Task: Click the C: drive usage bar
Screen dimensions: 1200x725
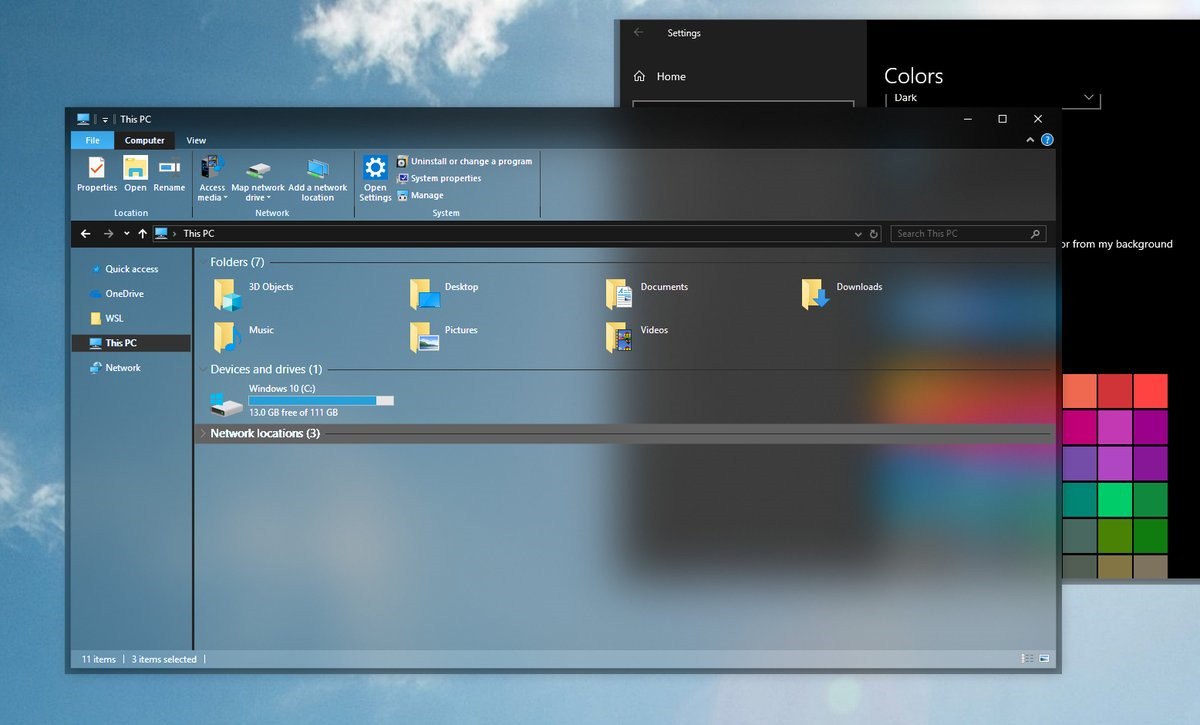Action: [321, 400]
